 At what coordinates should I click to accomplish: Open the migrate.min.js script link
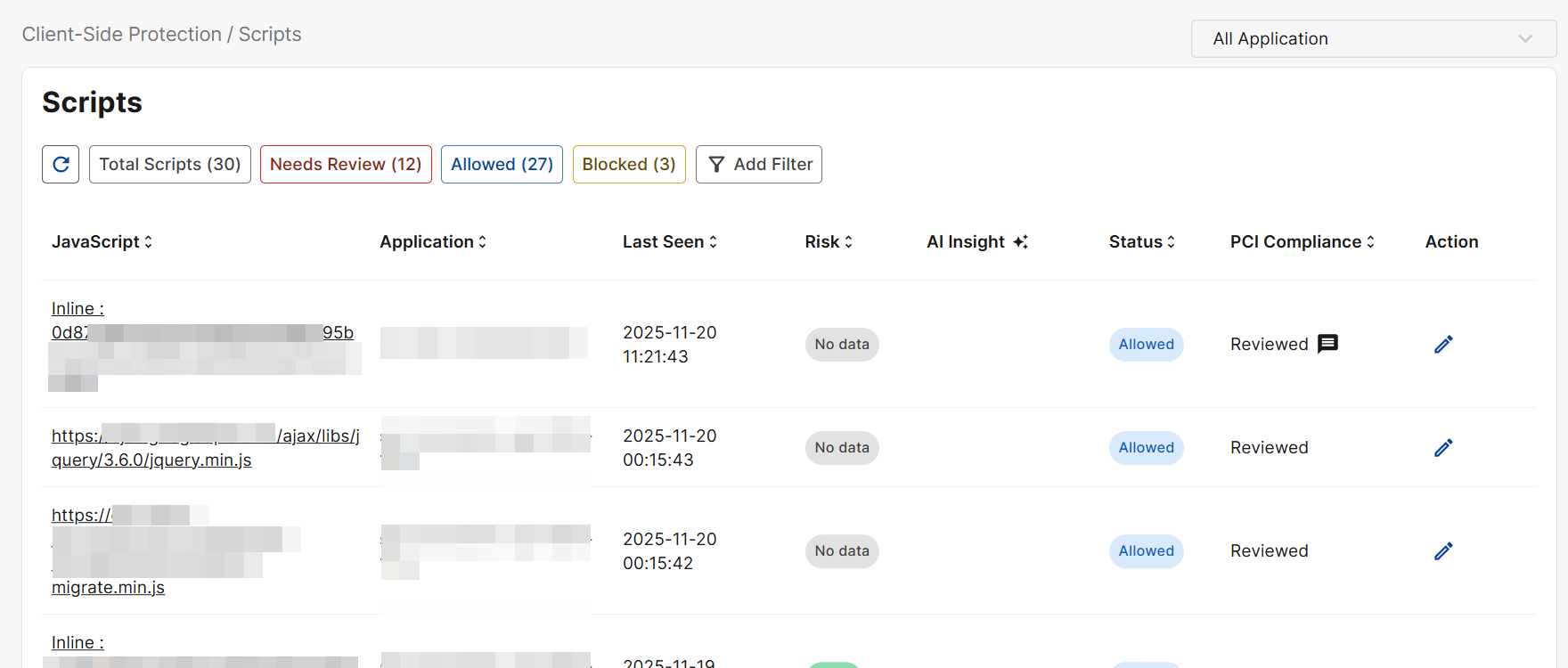point(108,588)
